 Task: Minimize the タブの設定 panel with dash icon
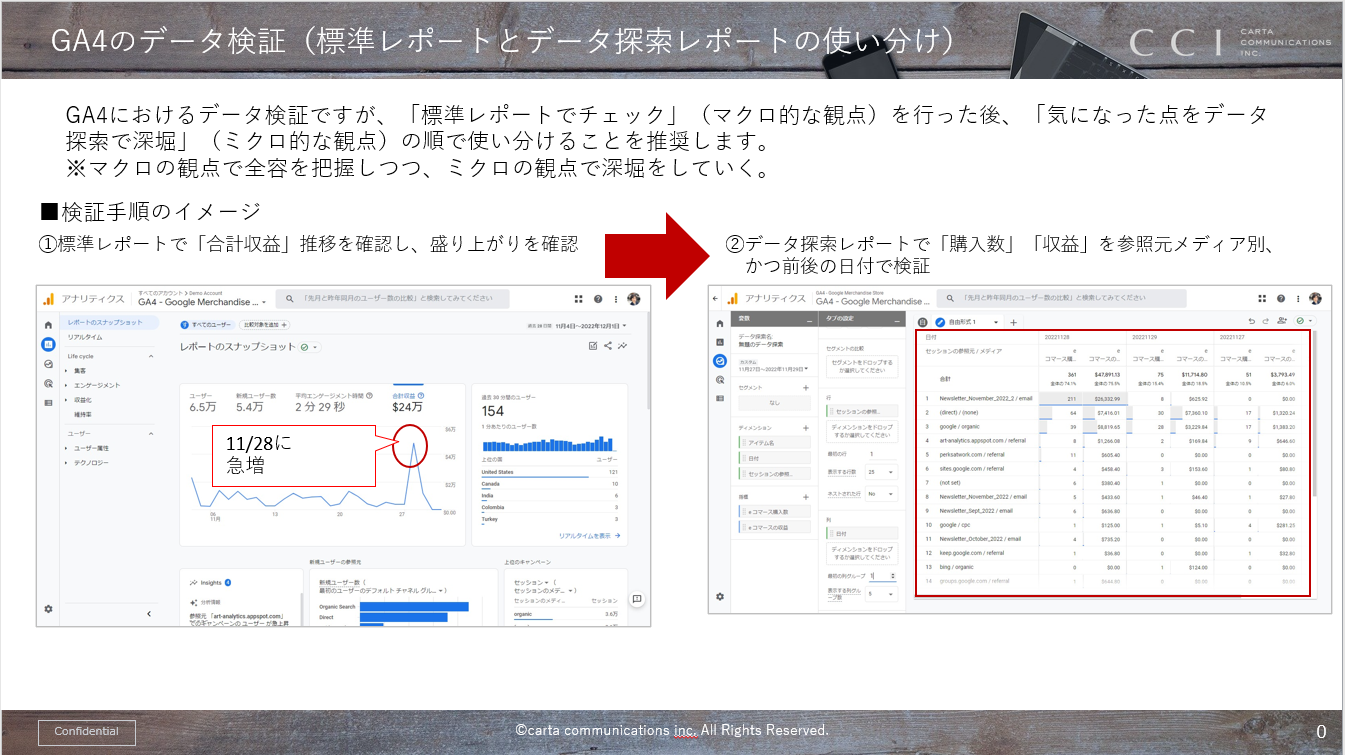coord(896,321)
